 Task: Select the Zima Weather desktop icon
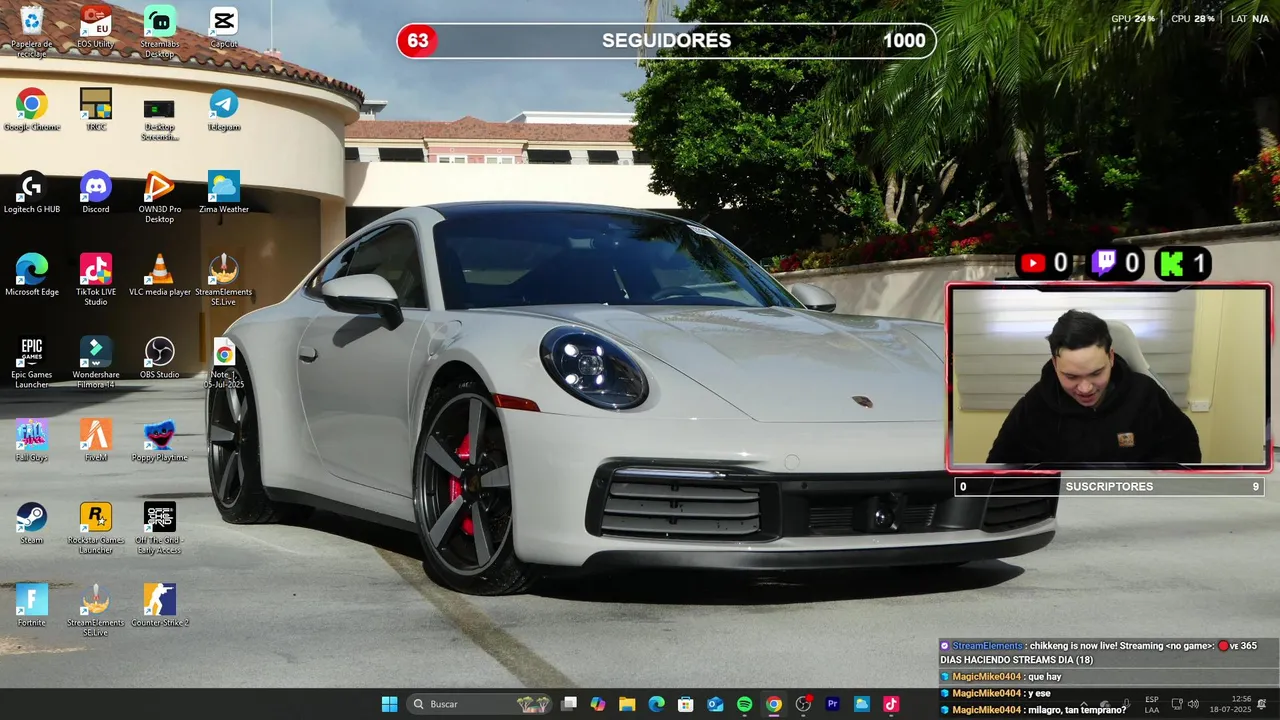(224, 192)
